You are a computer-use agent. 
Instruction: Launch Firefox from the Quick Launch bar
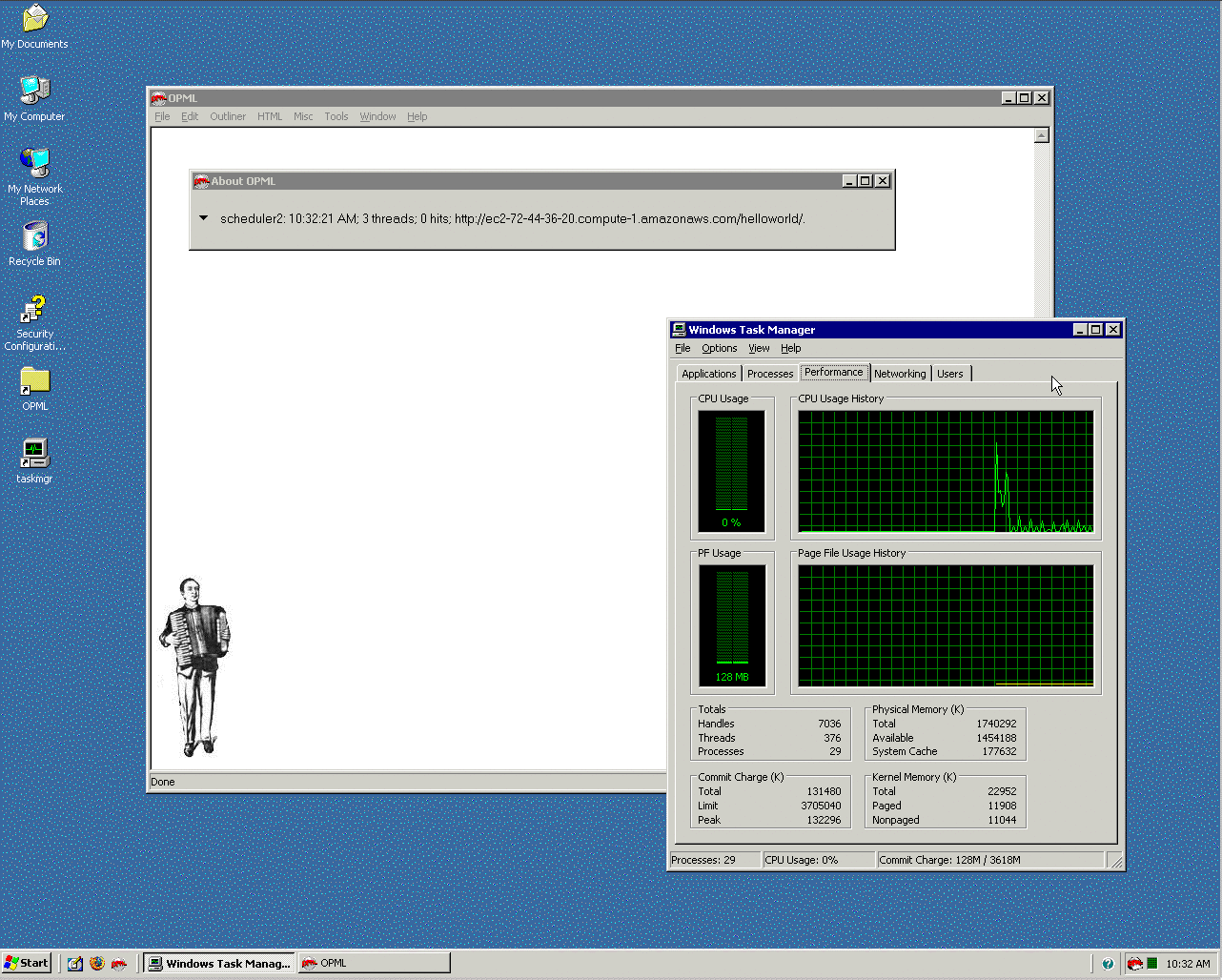click(97, 963)
